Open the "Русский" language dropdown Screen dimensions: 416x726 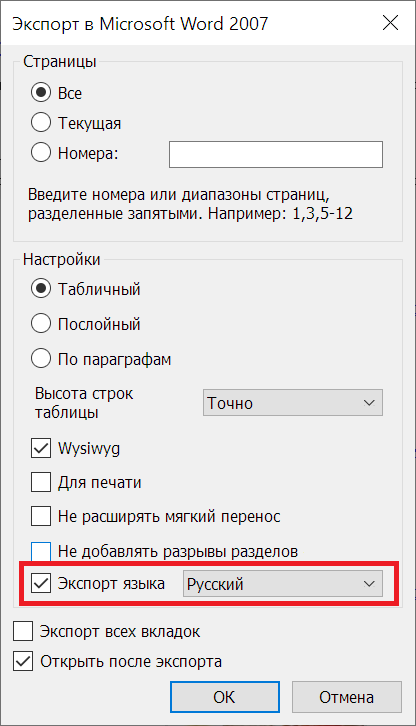[x=283, y=584]
